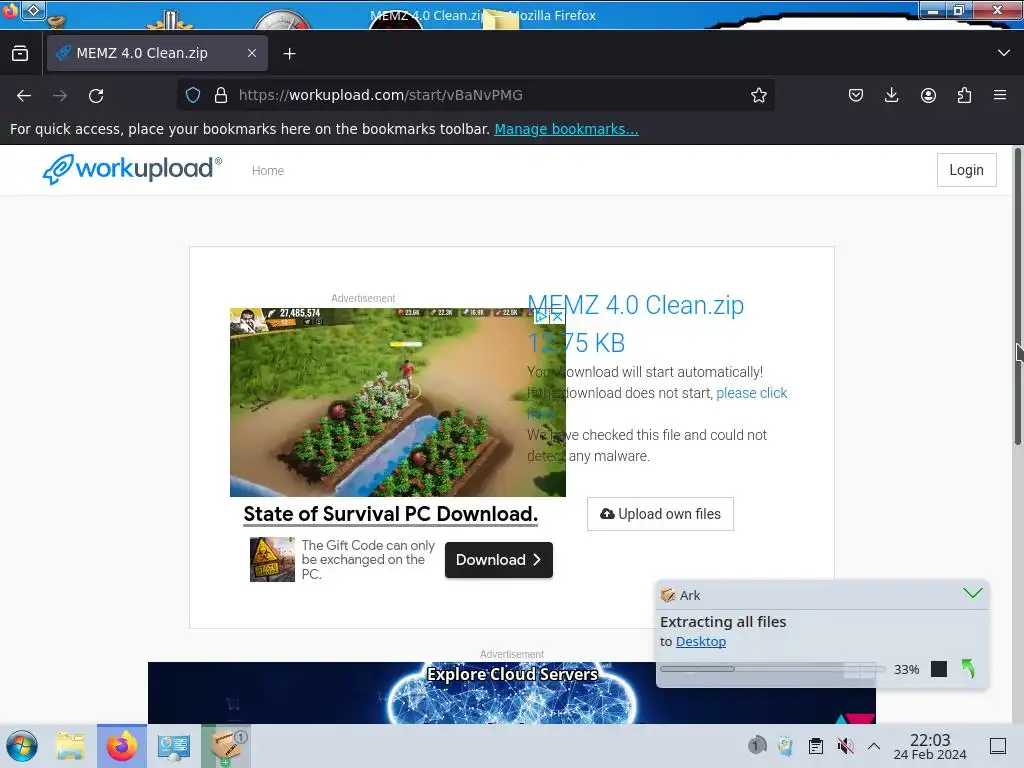Open file manager from taskbar
Screen dimensions: 1024x768
[70, 746]
